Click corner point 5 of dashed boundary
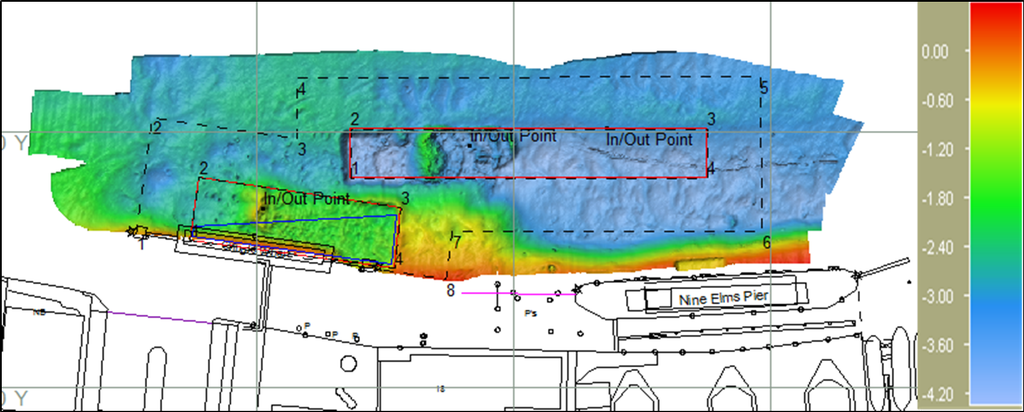Viewport: 1024px width, 412px height. pos(763,86)
